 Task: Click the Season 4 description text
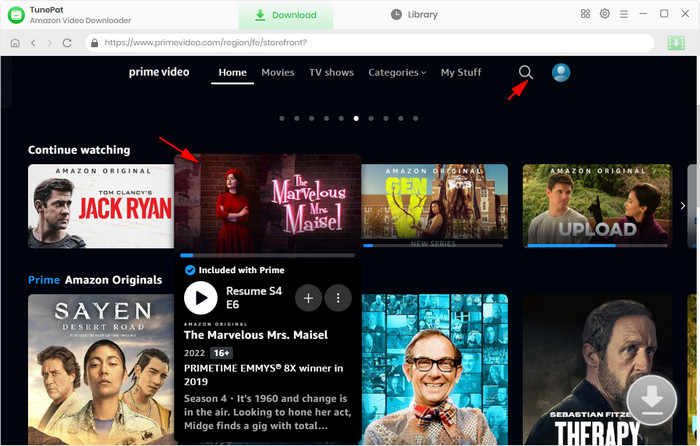coord(267,412)
